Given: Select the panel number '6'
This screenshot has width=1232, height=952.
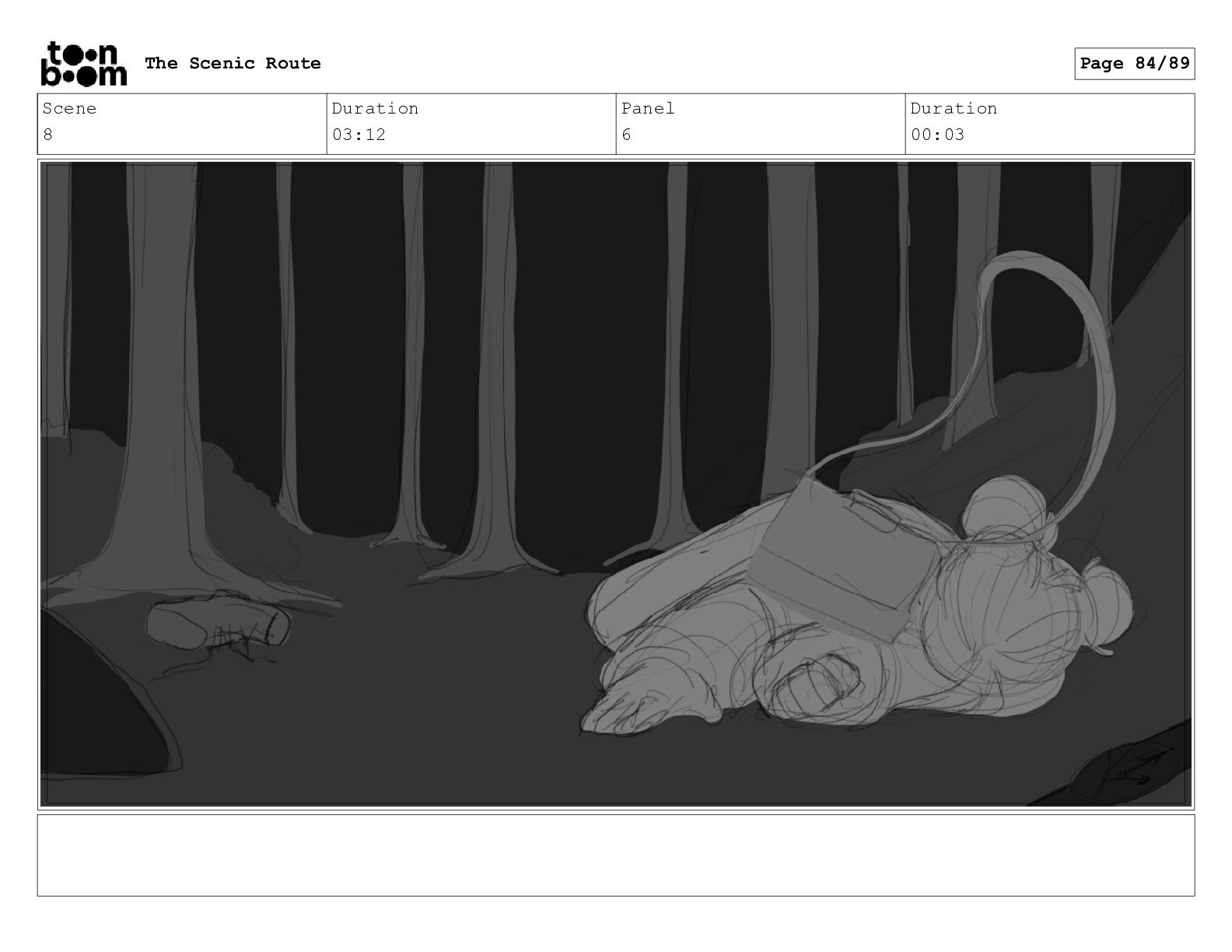Looking at the screenshot, I should tap(626, 135).
